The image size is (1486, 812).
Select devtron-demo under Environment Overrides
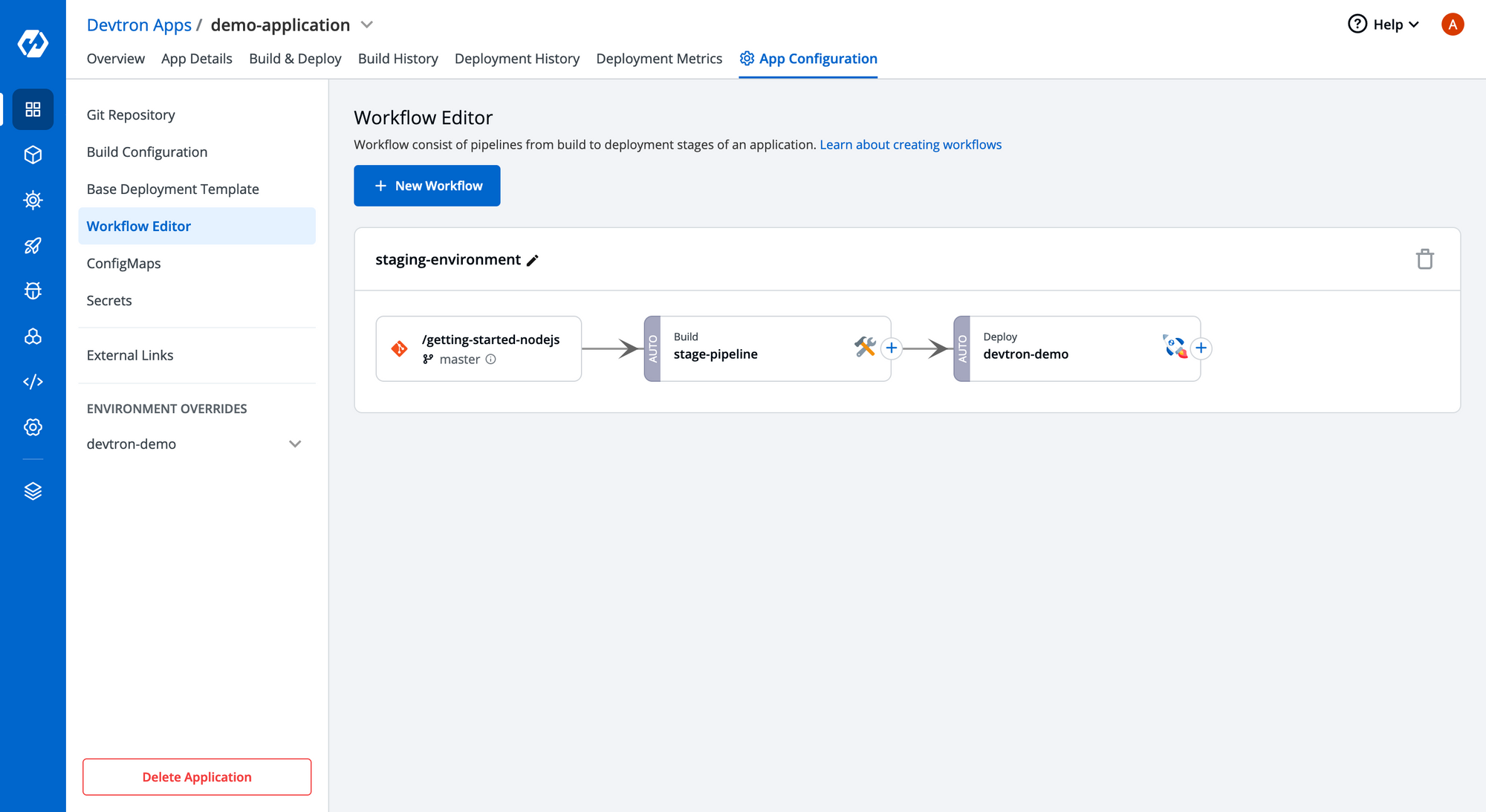pyautogui.click(x=197, y=444)
